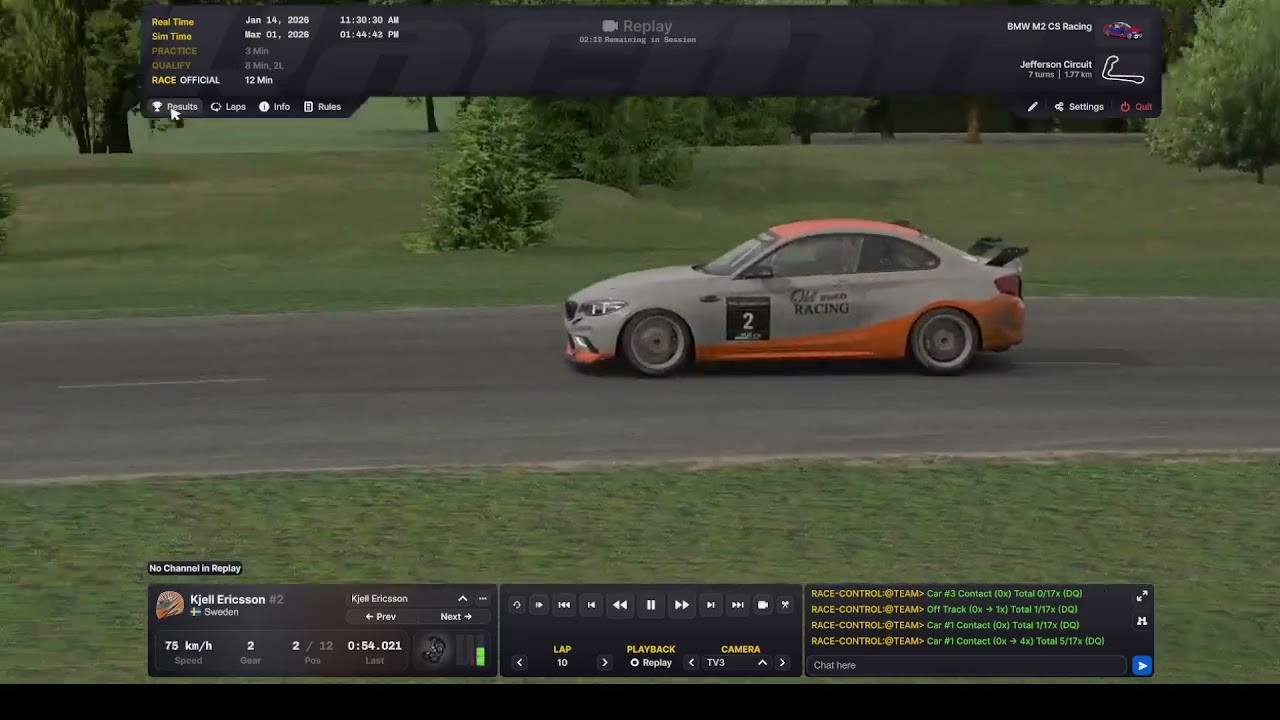Pause the replay playback

pos(651,605)
